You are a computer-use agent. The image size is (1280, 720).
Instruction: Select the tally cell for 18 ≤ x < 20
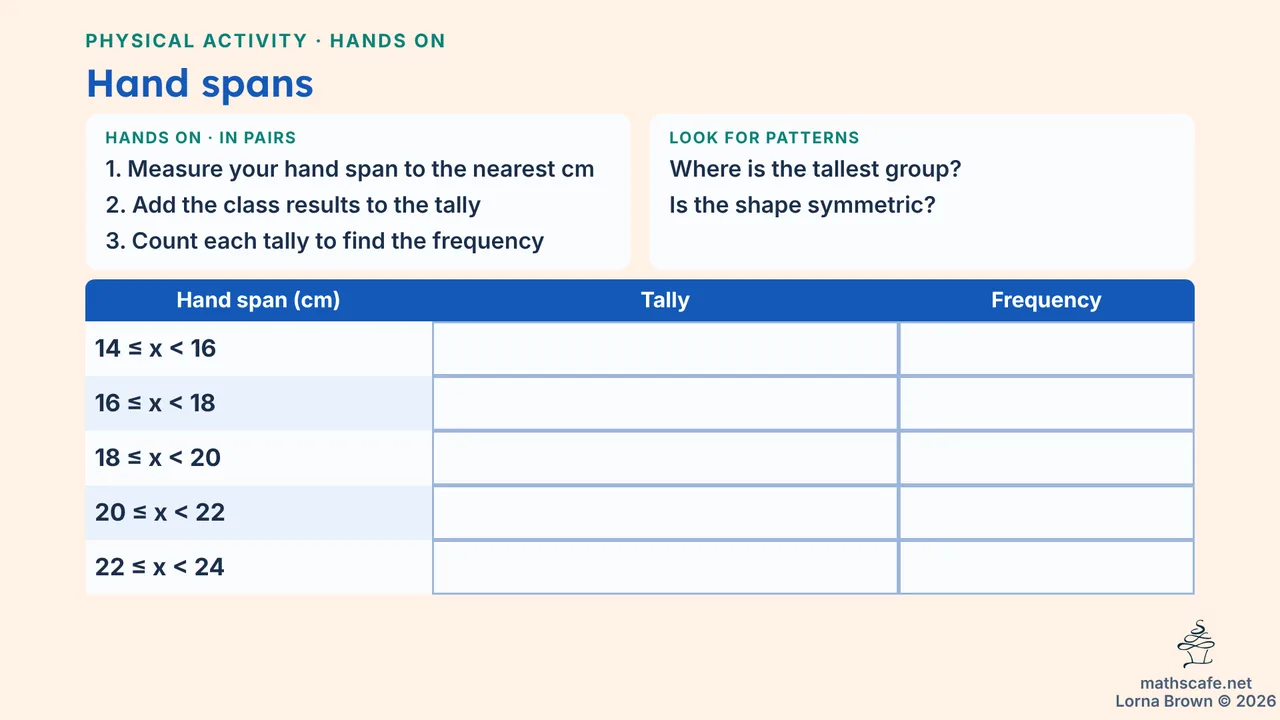coord(666,458)
